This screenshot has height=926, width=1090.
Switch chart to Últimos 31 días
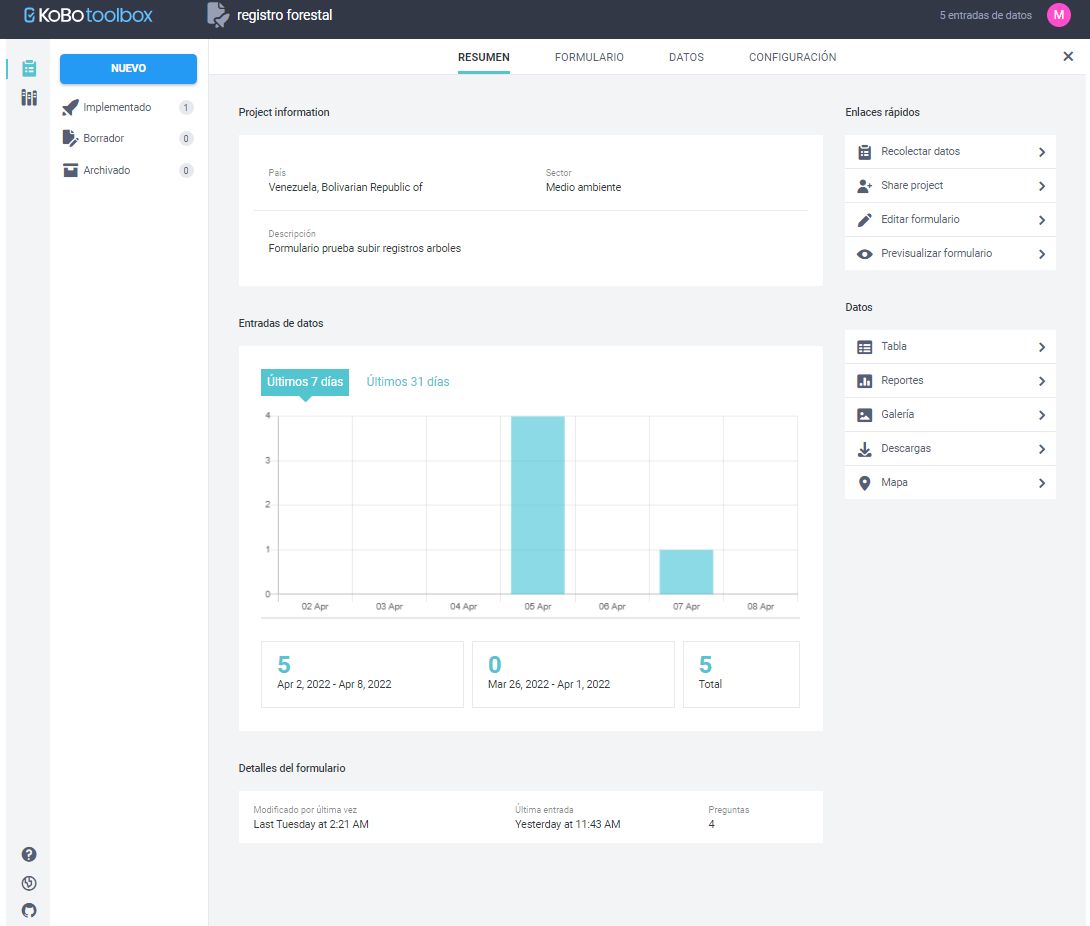pos(408,382)
